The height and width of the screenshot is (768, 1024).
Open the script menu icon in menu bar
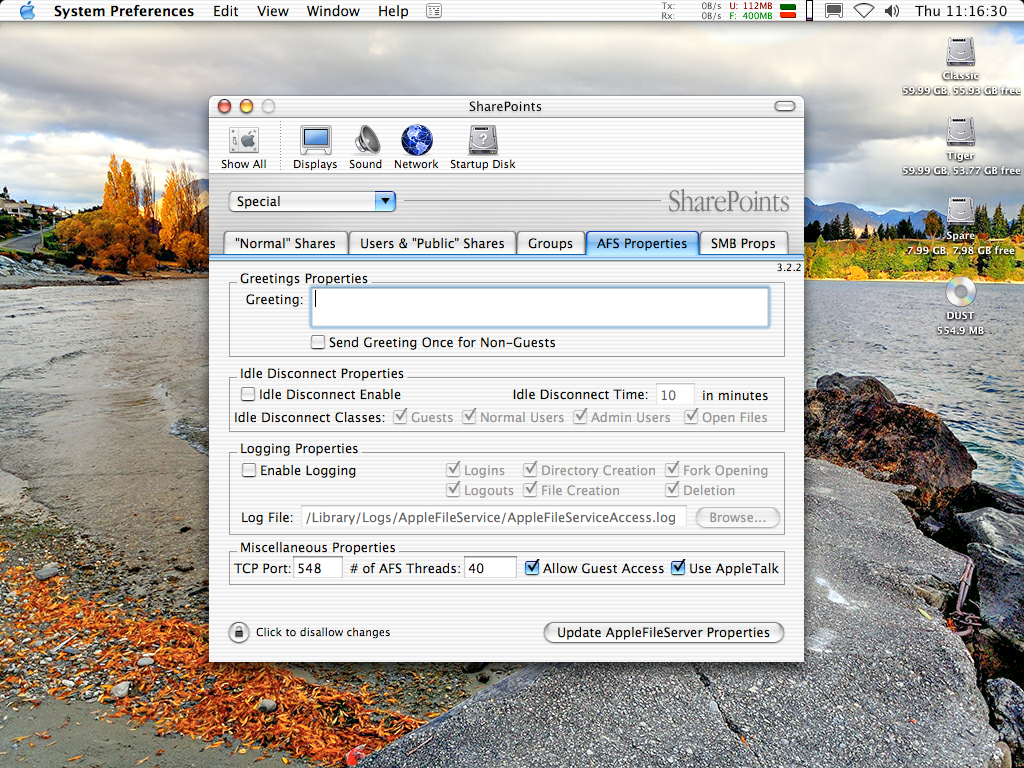click(x=434, y=11)
